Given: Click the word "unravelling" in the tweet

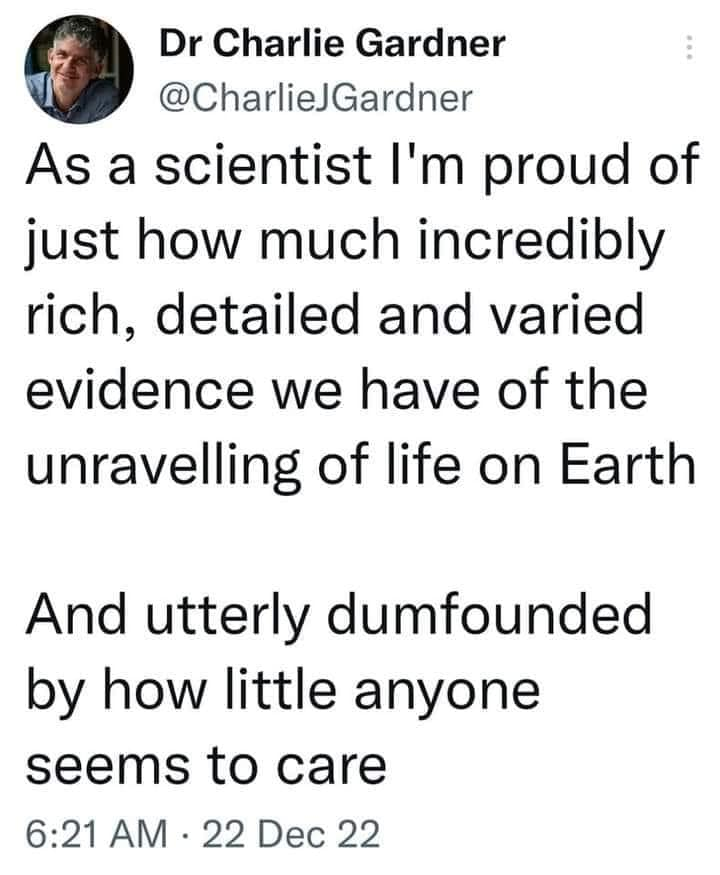Looking at the screenshot, I should tap(164, 467).
